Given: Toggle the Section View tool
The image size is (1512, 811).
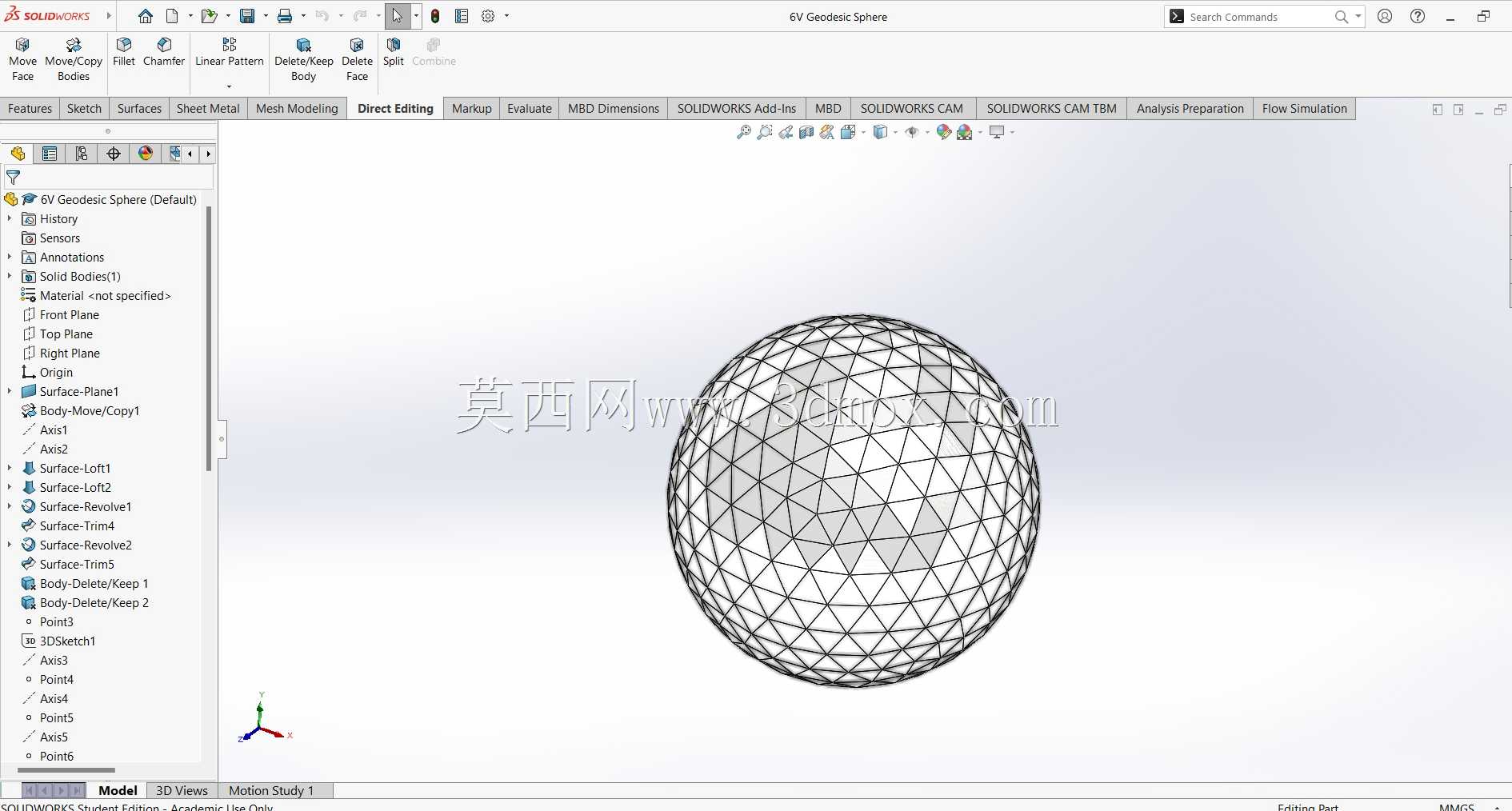Looking at the screenshot, I should tap(806, 132).
